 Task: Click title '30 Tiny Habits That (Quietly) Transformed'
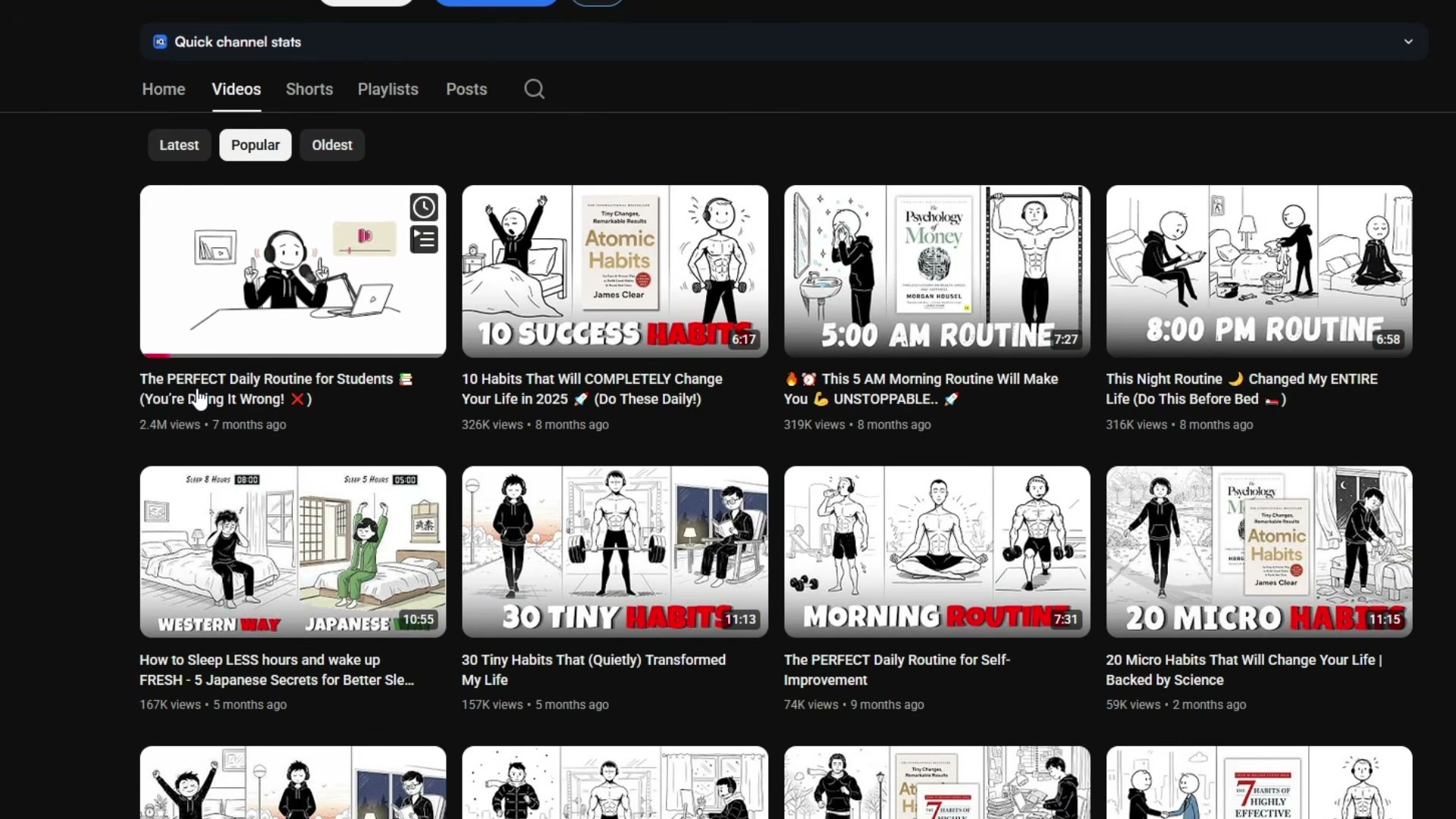point(594,670)
